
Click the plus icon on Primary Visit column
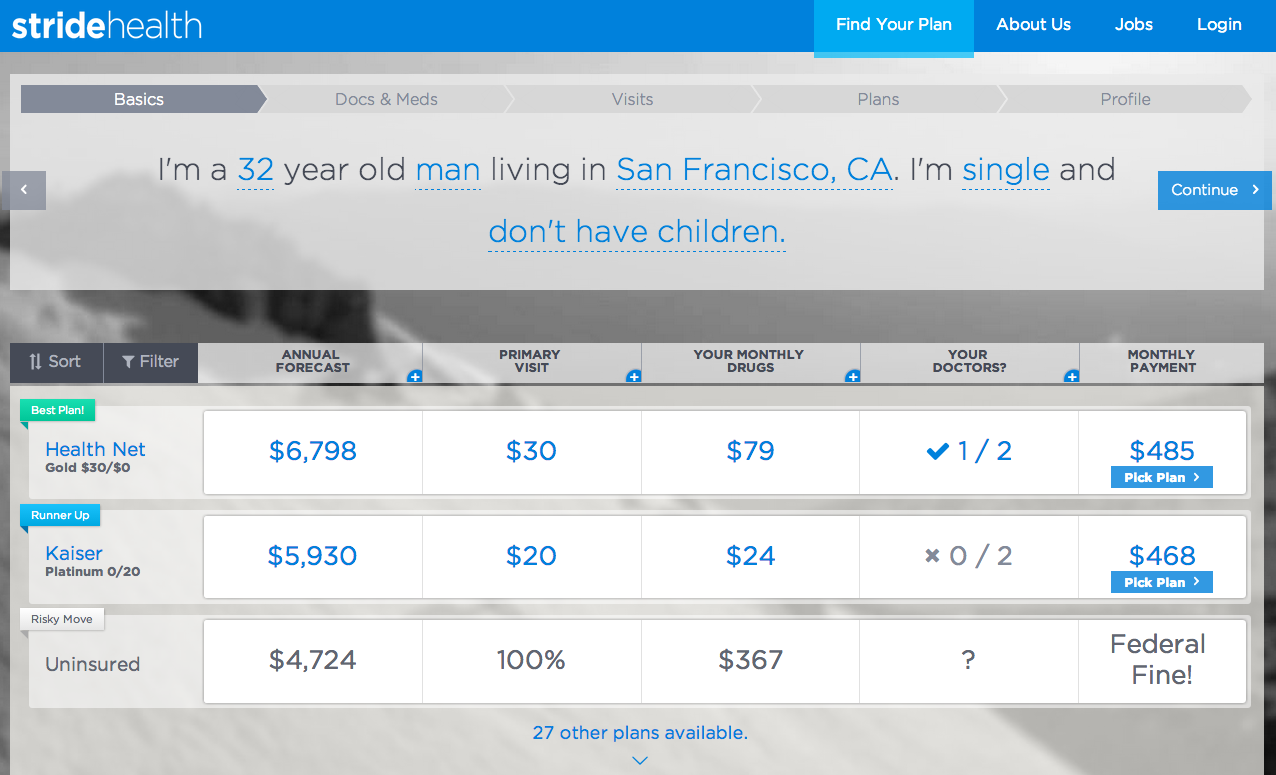(x=633, y=377)
